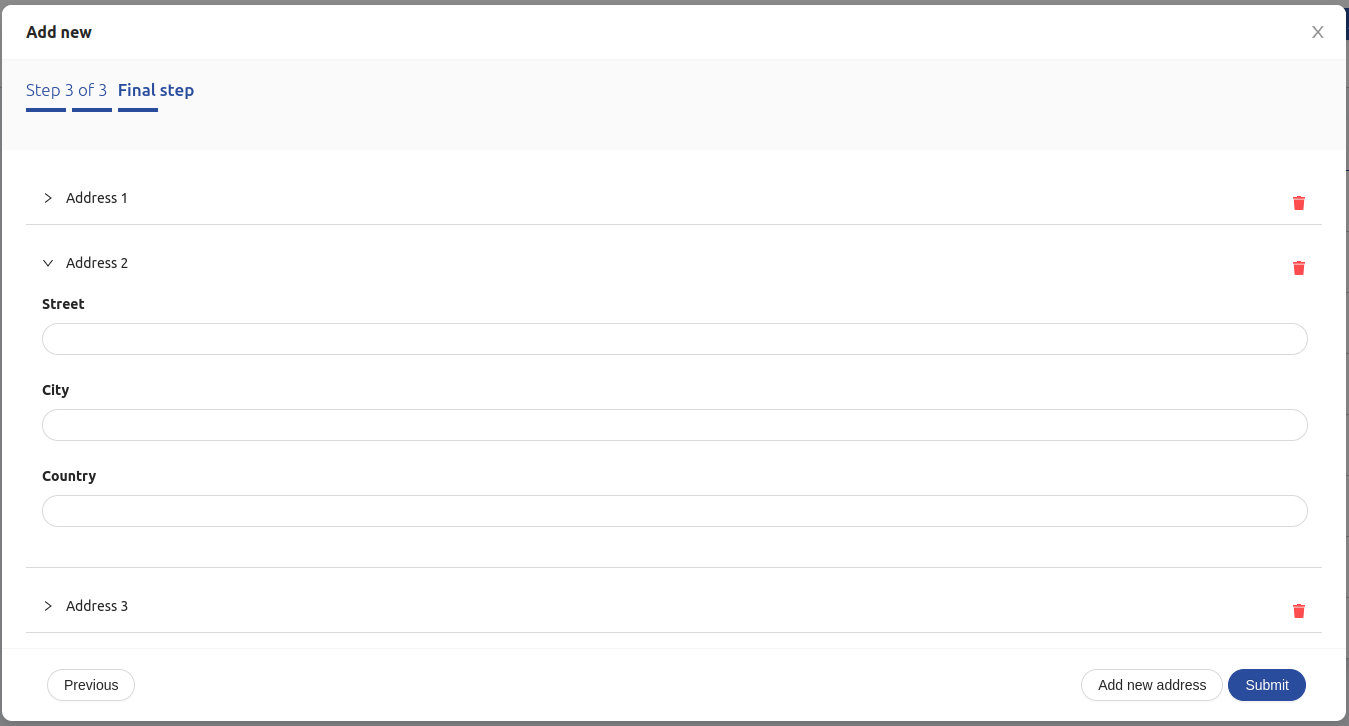Select third step bar under Final step

click(138, 110)
